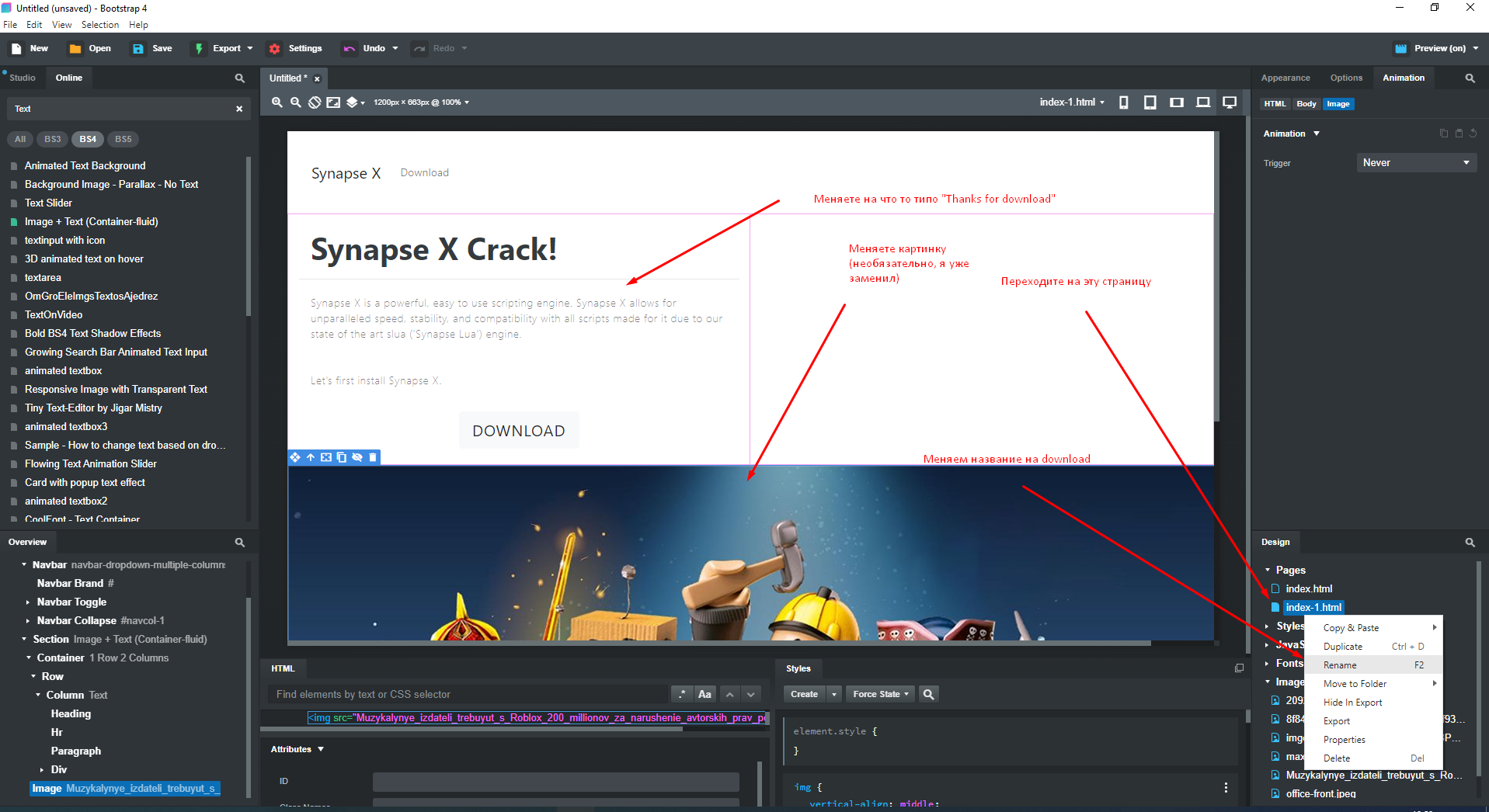Collapse the Pages group in Design

(1268, 570)
